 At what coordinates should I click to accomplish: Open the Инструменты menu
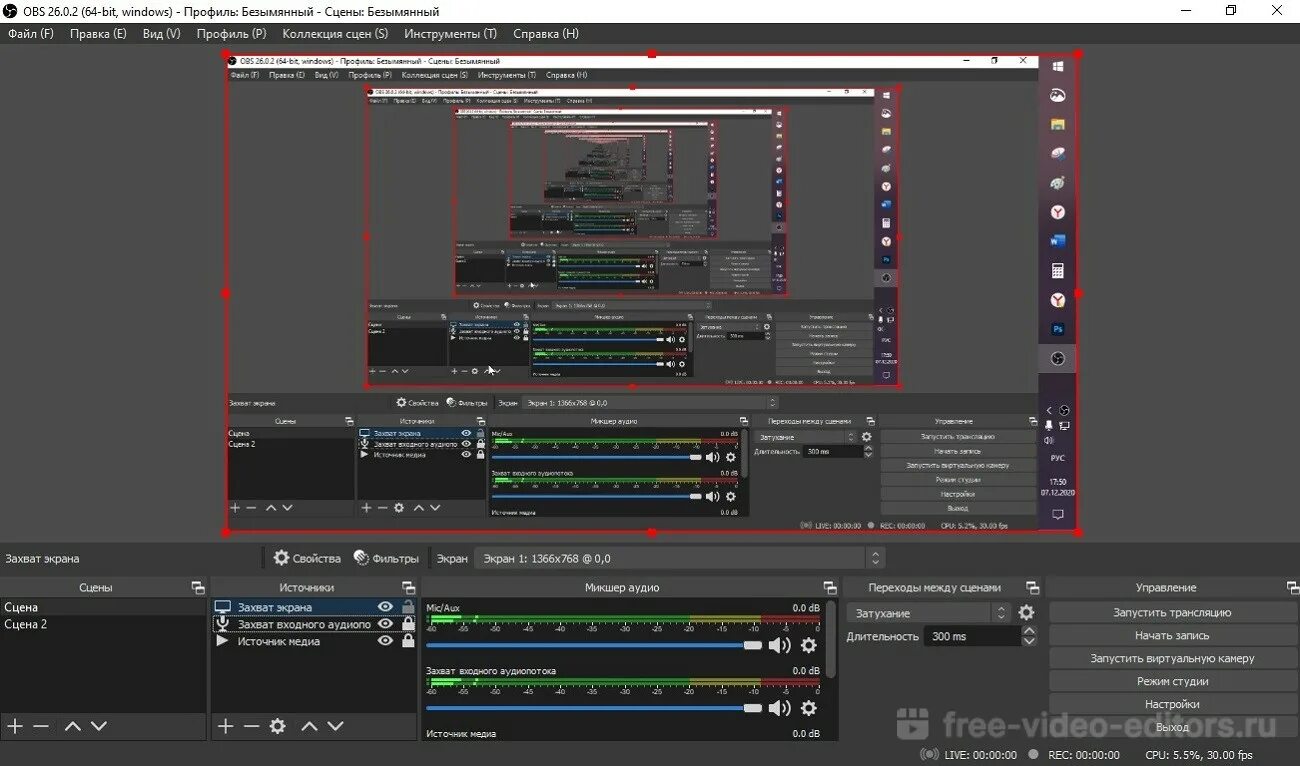450,33
